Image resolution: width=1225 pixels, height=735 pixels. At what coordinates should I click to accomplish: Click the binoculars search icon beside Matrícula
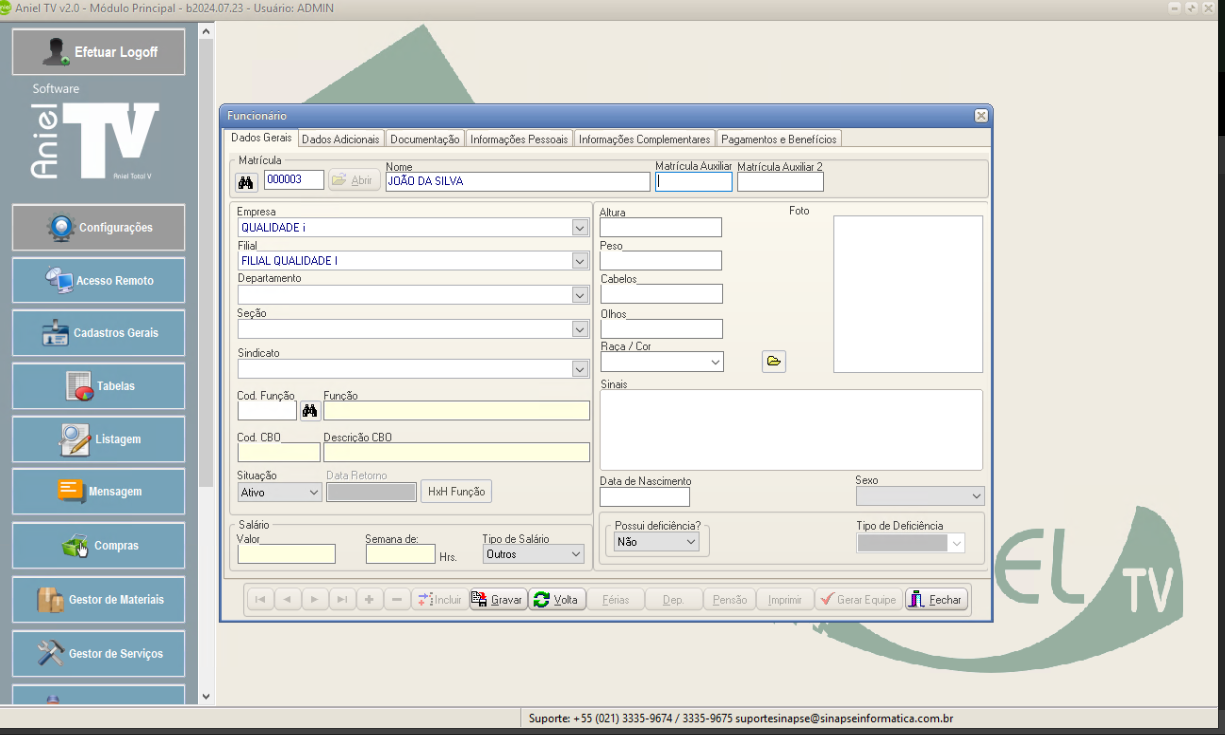point(245,181)
